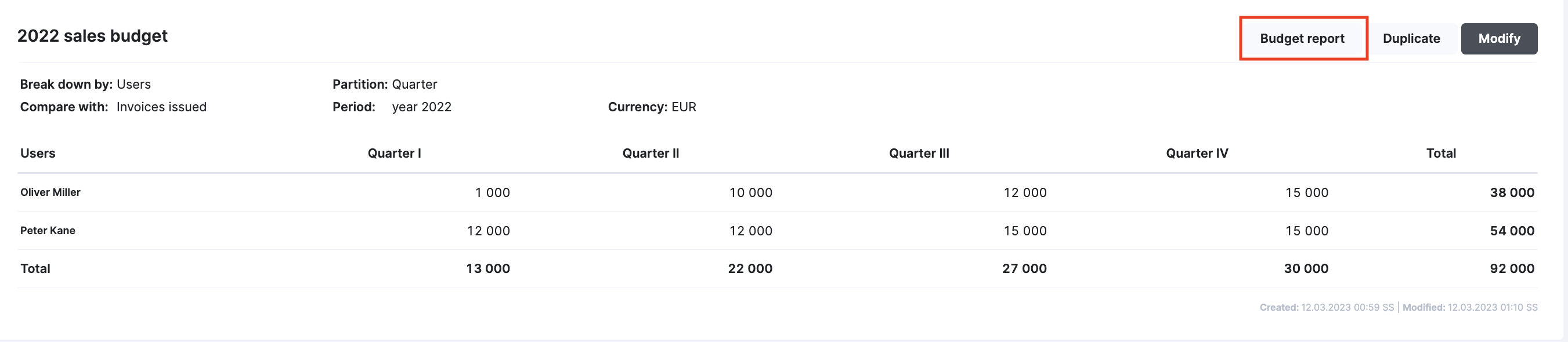Click Oliver Miller's total 38 000
The image size is (1568, 342).
(x=1512, y=193)
